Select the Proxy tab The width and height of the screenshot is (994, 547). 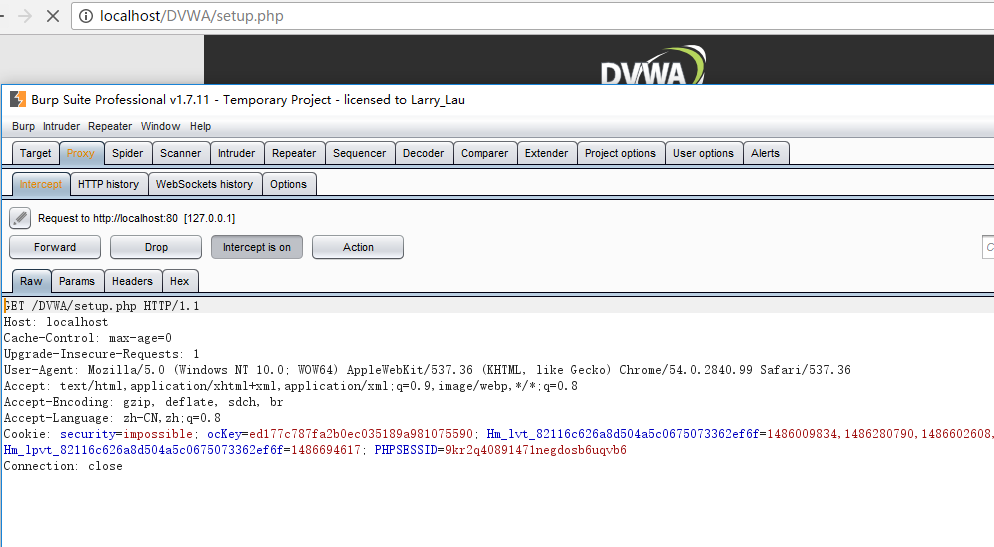coord(81,153)
